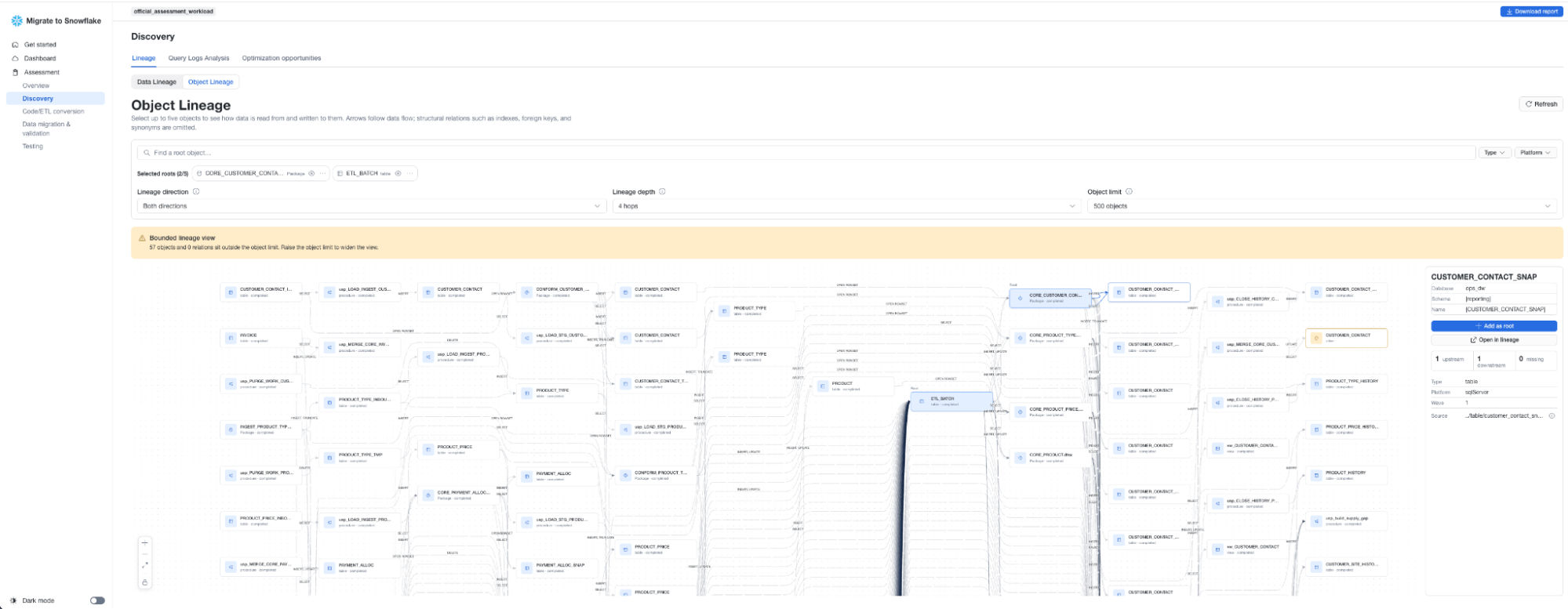Viewport: 1568px width, 609px height.
Task: Open more options for ETL_BATCH root
Action: (409, 173)
